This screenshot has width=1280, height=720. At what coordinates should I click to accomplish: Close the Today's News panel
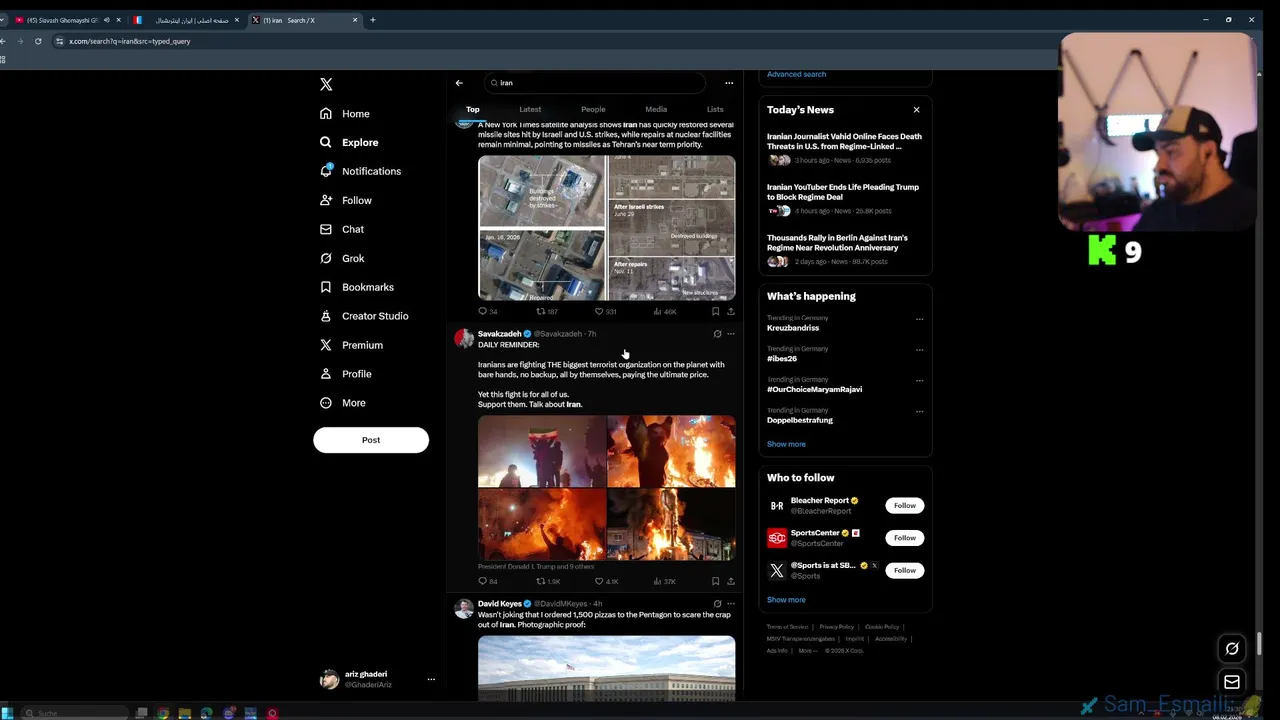click(916, 110)
